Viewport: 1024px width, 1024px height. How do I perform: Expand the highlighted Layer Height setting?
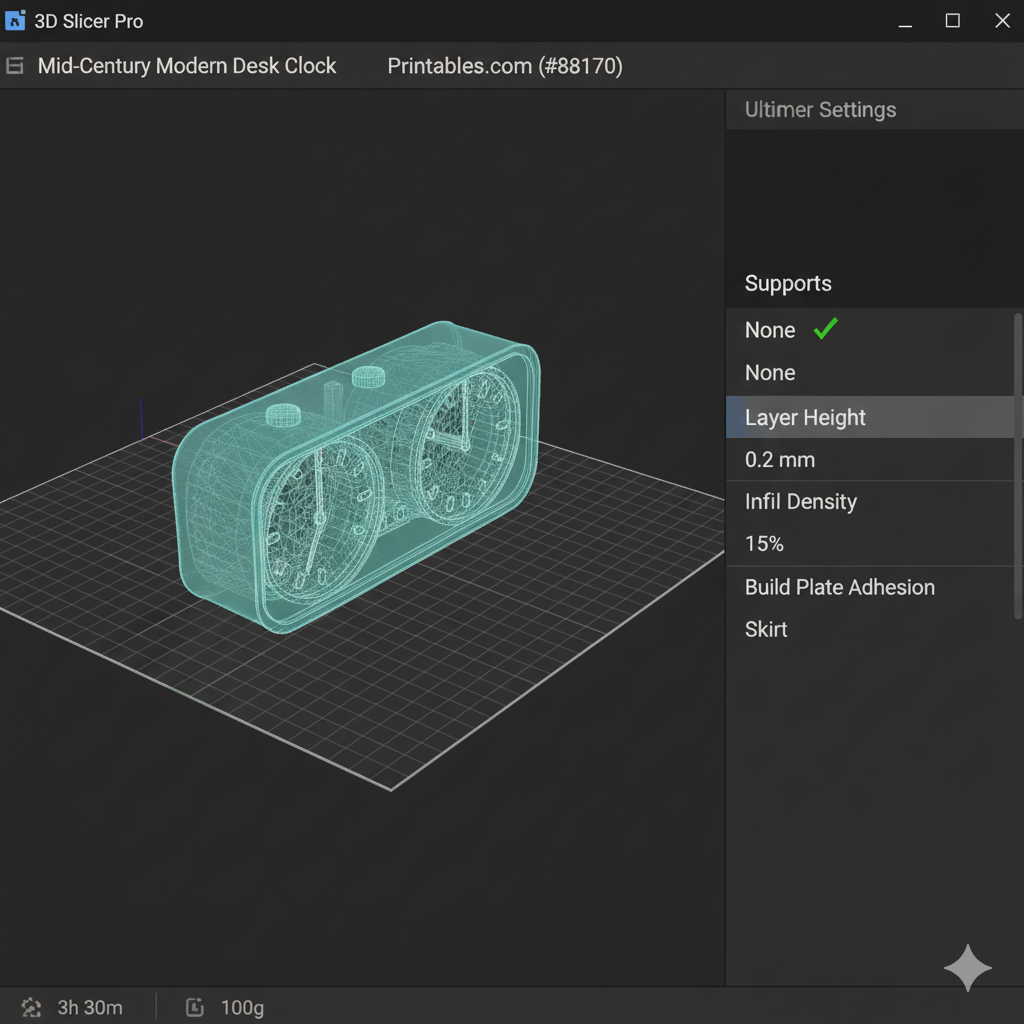[805, 418]
